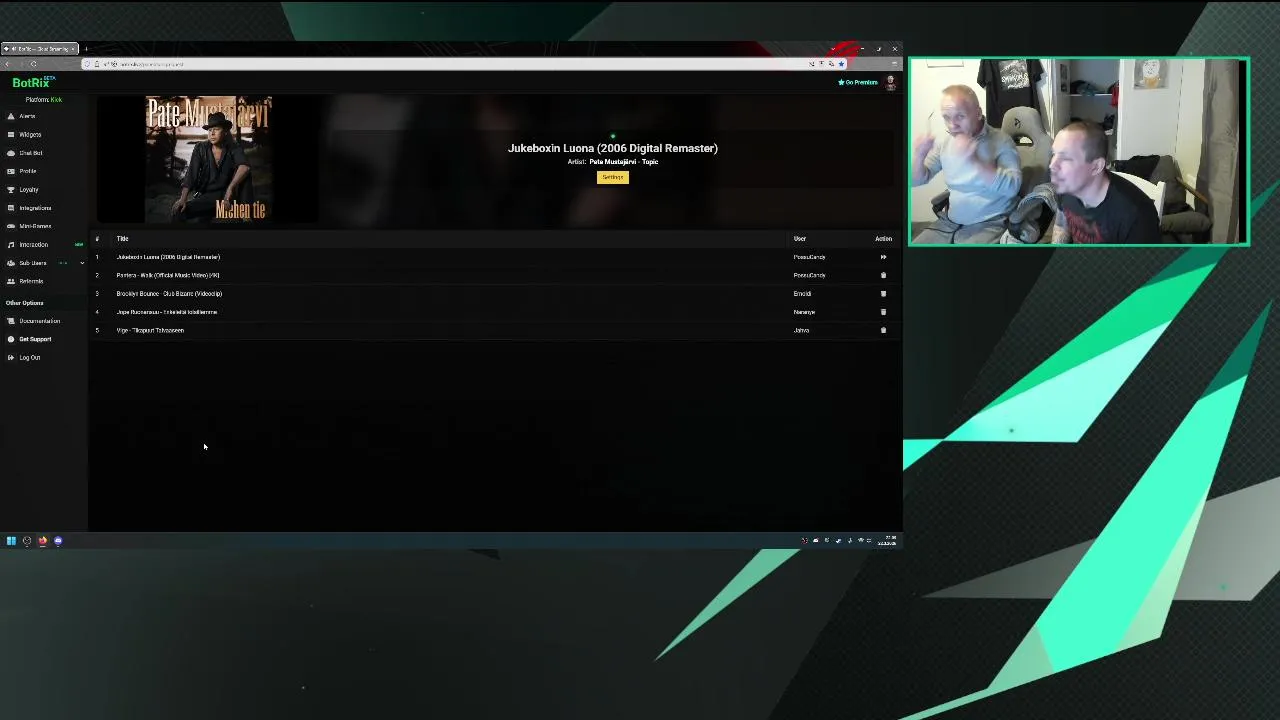The height and width of the screenshot is (720, 1280).
Task: Delete the Jope Ruonansuu queue entry
Action: pos(883,312)
